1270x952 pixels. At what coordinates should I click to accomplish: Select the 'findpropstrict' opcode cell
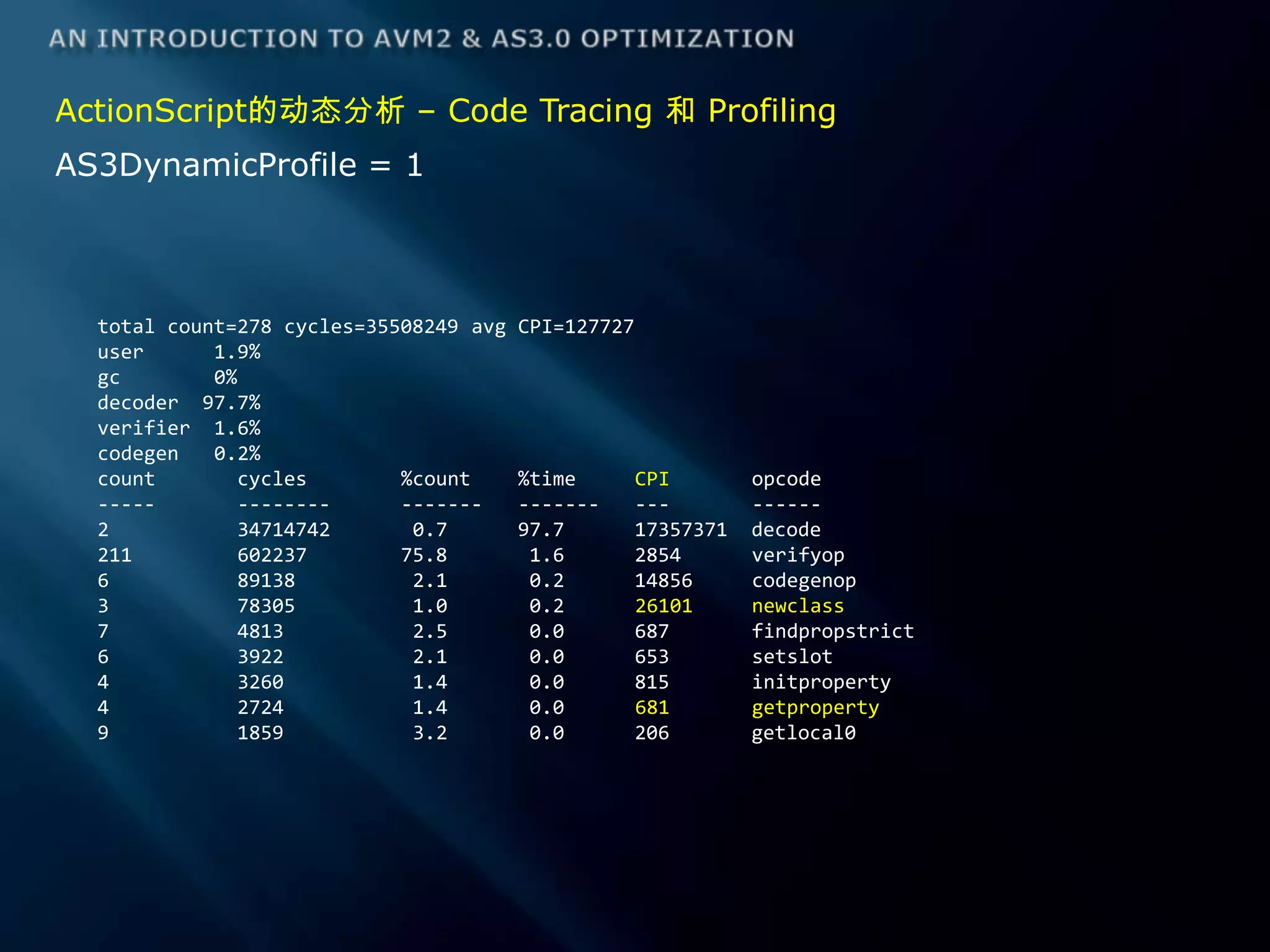pos(833,632)
